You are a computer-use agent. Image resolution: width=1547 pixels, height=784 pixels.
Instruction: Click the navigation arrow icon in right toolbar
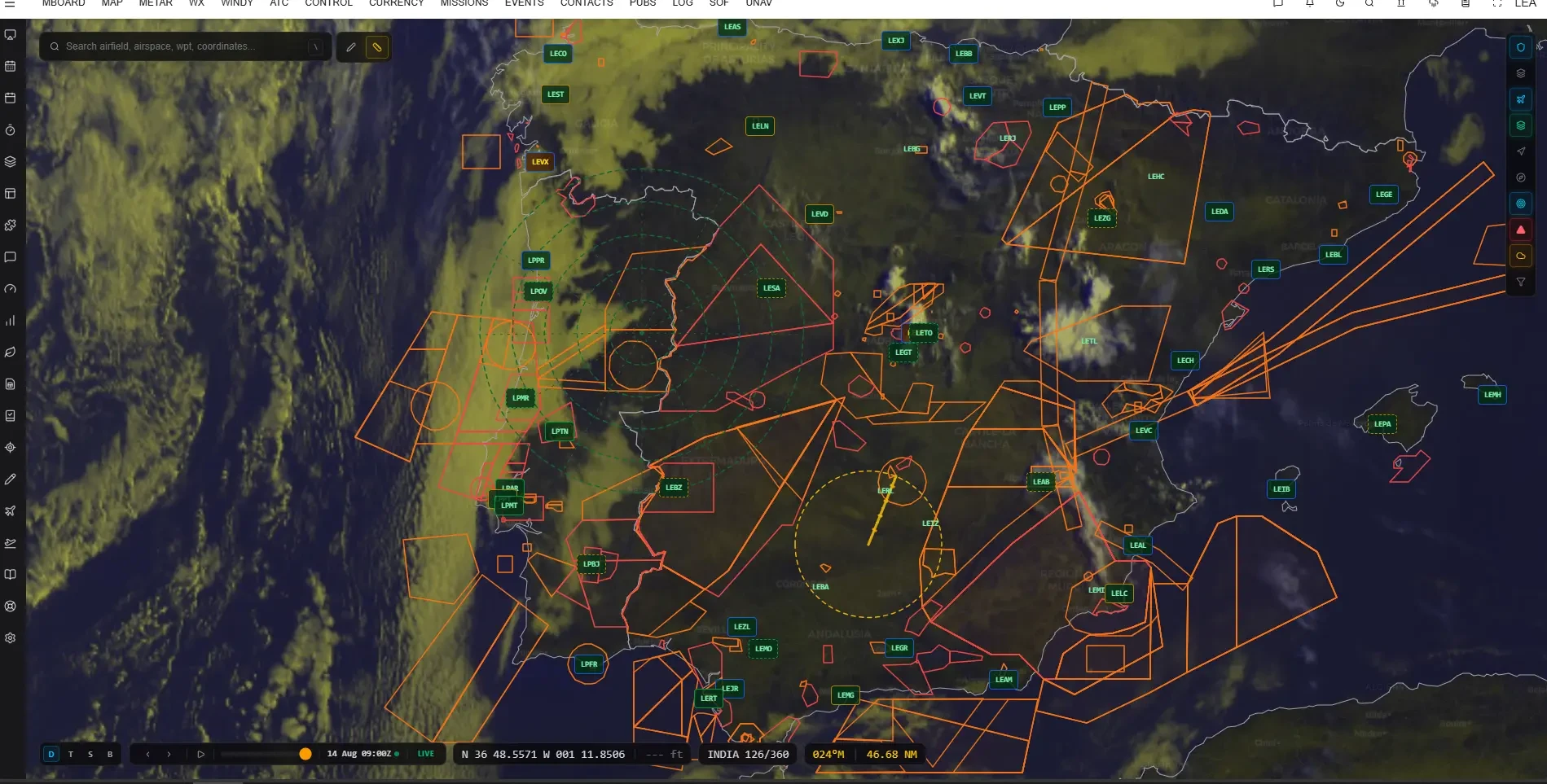tap(1521, 151)
